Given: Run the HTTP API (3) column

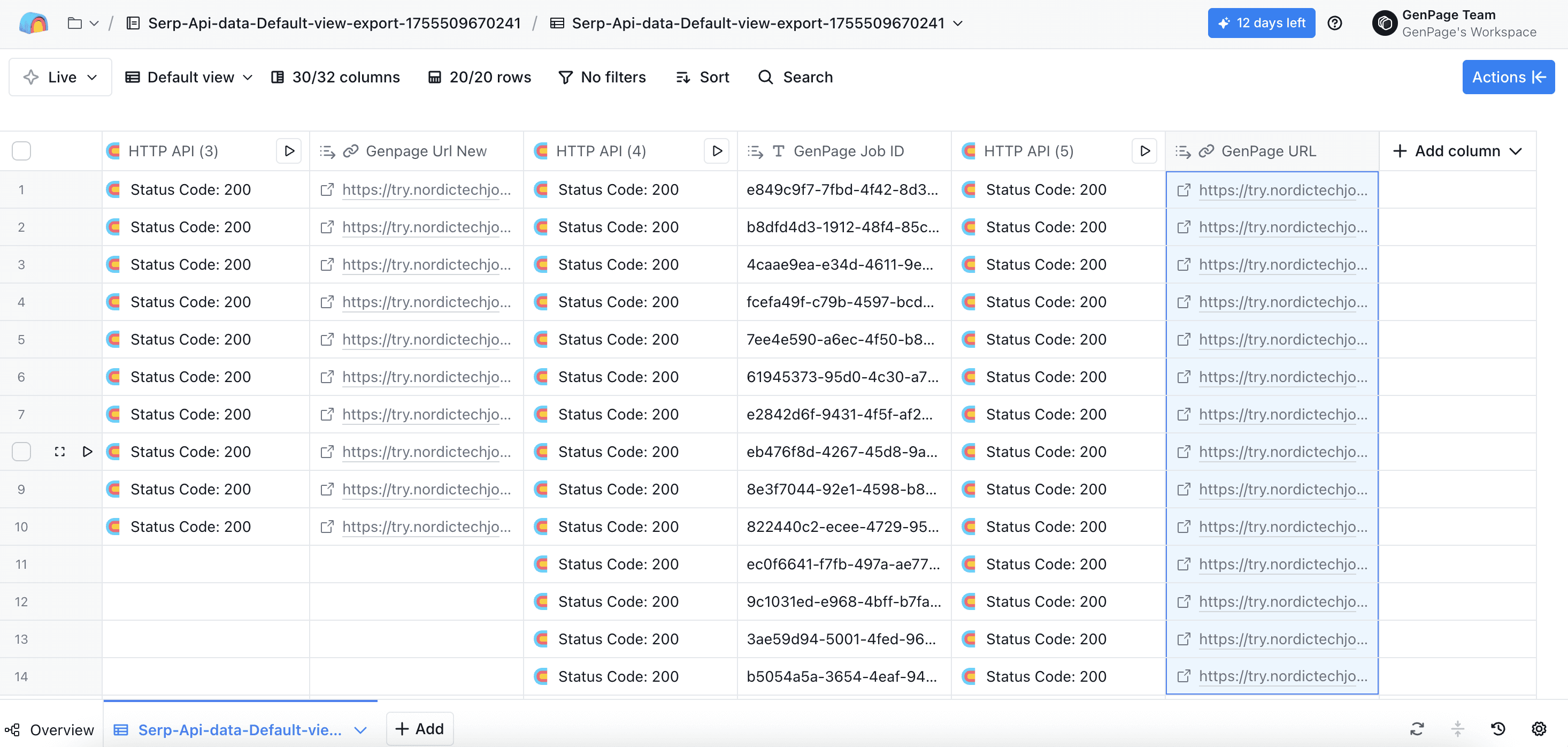Looking at the screenshot, I should point(289,150).
